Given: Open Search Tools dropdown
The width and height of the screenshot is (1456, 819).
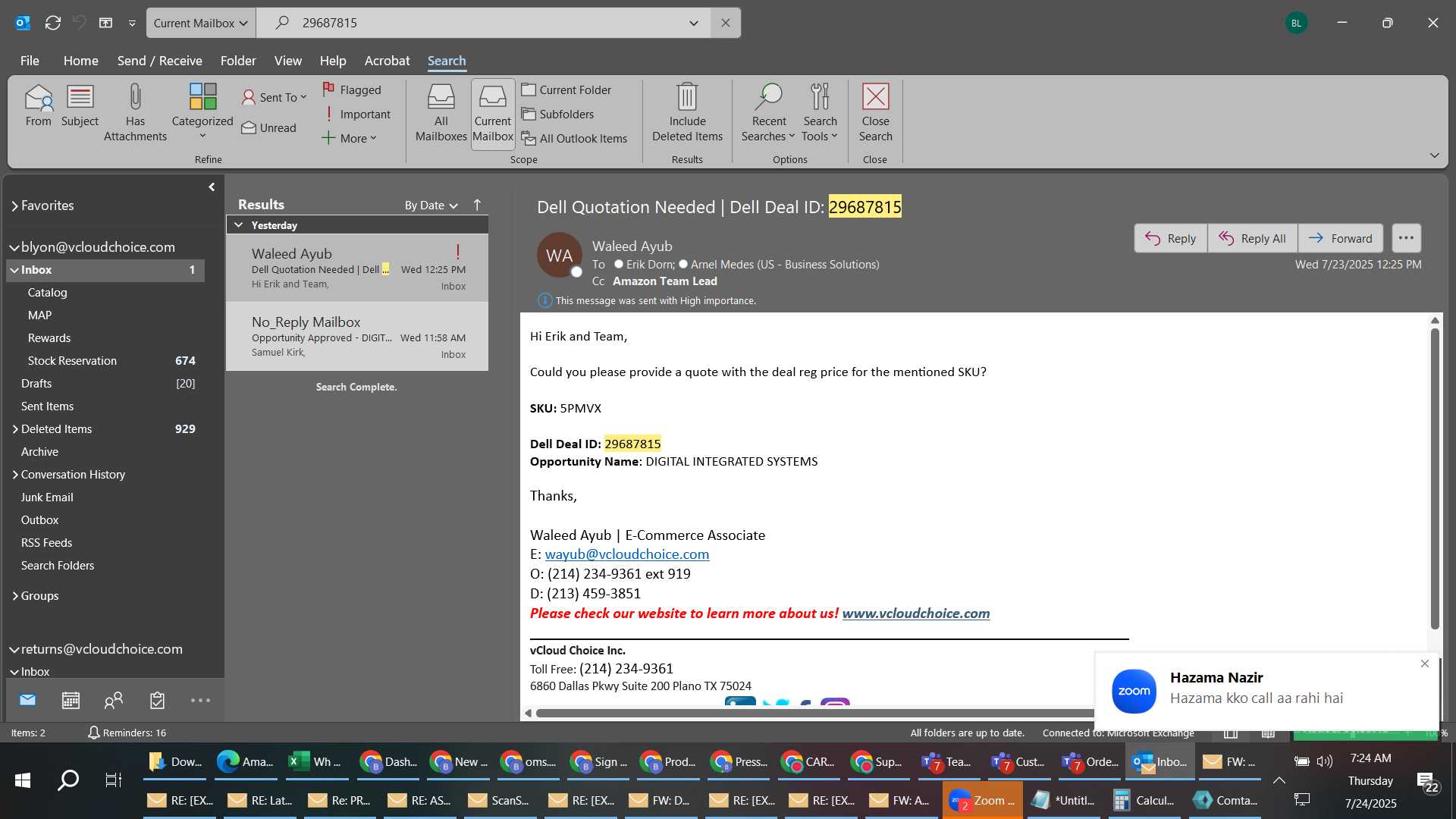Looking at the screenshot, I should [x=820, y=113].
